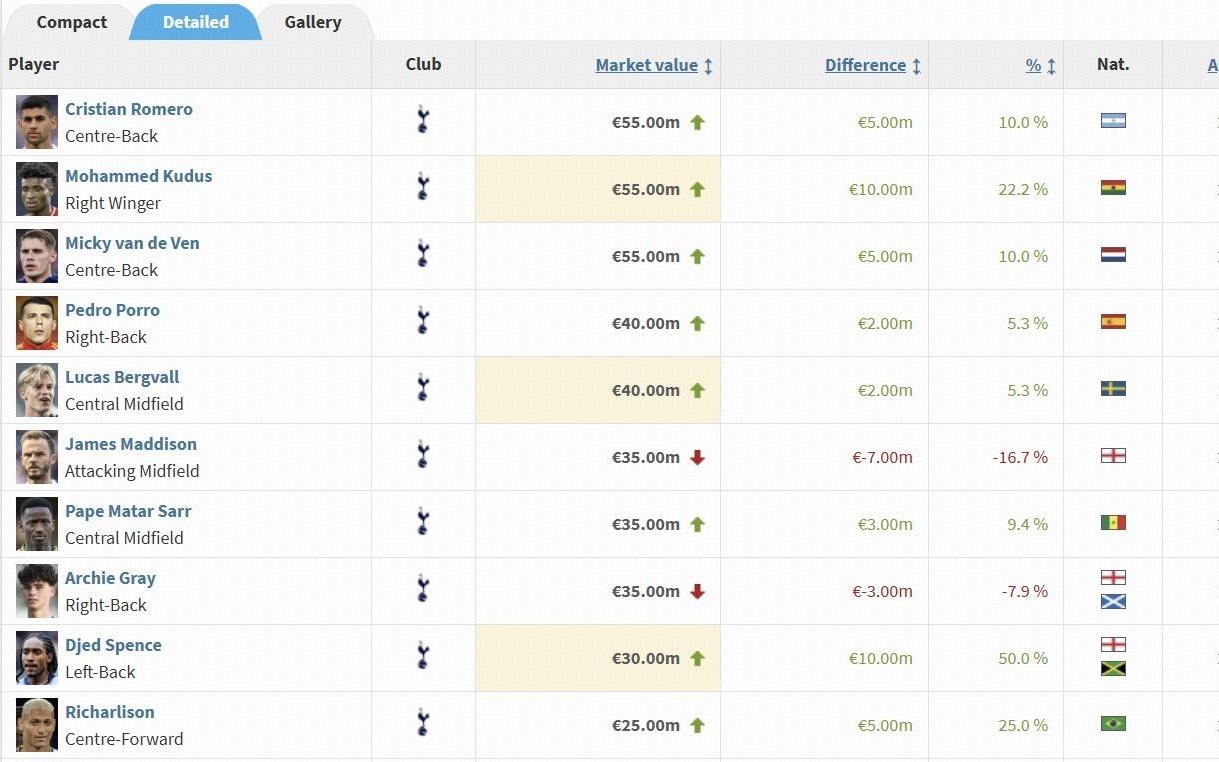Click Spain flag in Pedro Porro row
The image size is (1219, 762).
coord(1113,322)
